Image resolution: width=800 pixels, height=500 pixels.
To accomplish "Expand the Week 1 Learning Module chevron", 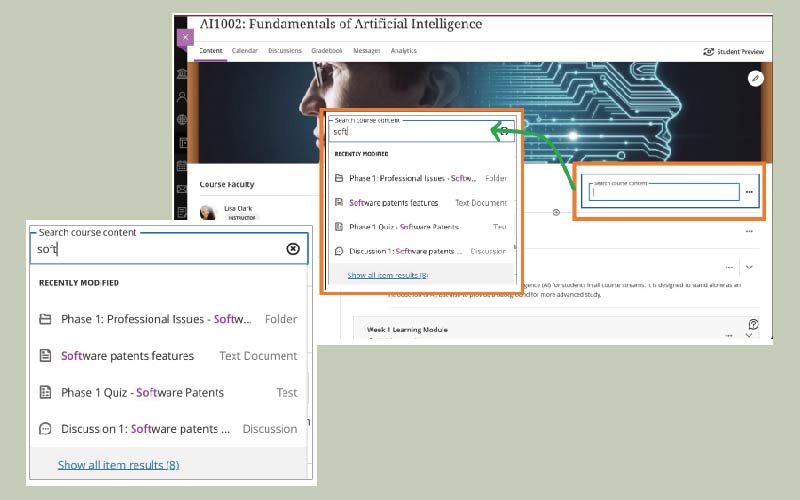I will [x=749, y=336].
